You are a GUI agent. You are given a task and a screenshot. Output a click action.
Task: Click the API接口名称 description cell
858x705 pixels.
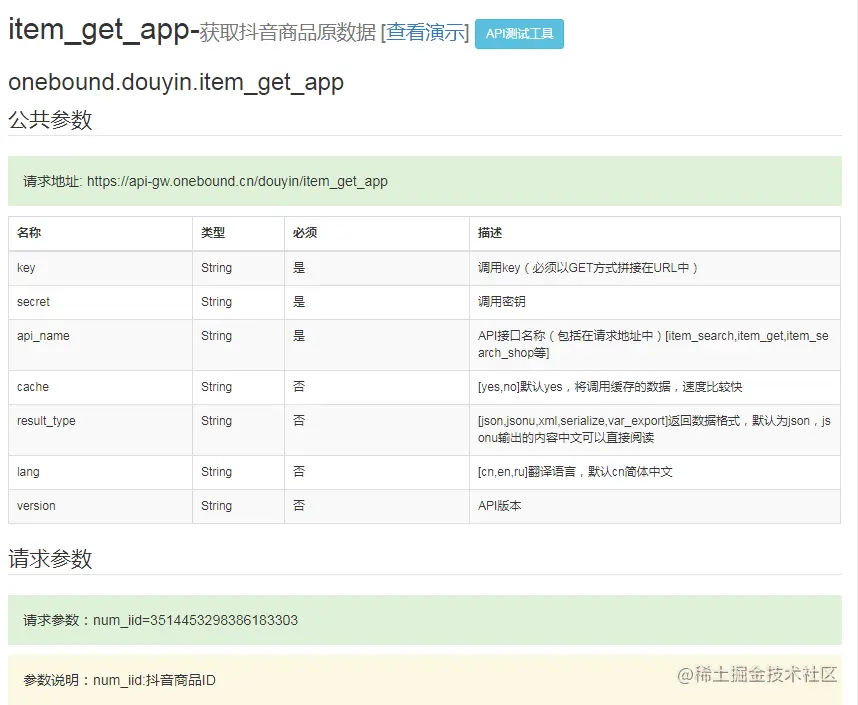click(x=653, y=344)
